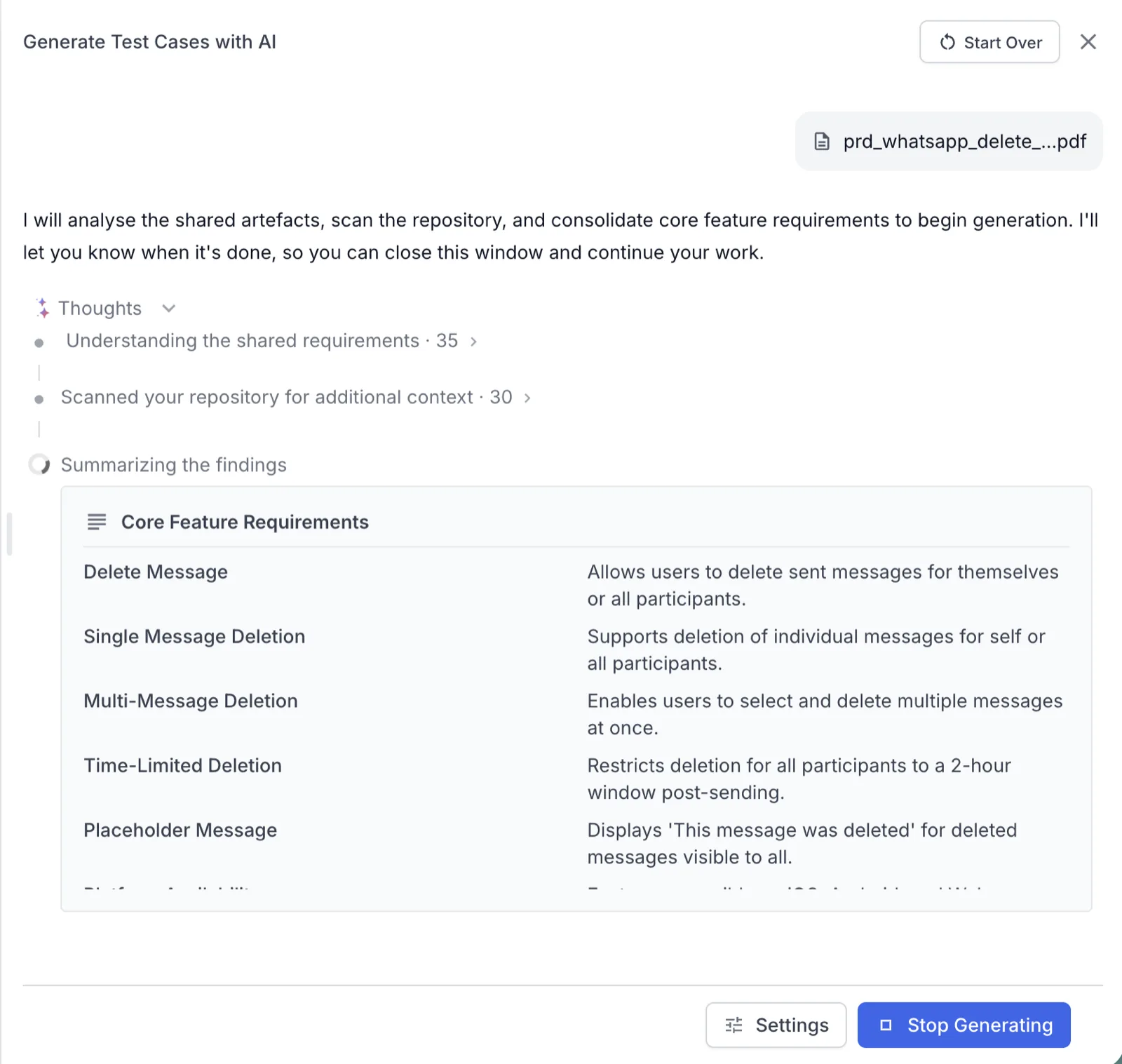This screenshot has width=1122, height=1064.
Task: Click the Settings sliders icon
Action: 734,1025
